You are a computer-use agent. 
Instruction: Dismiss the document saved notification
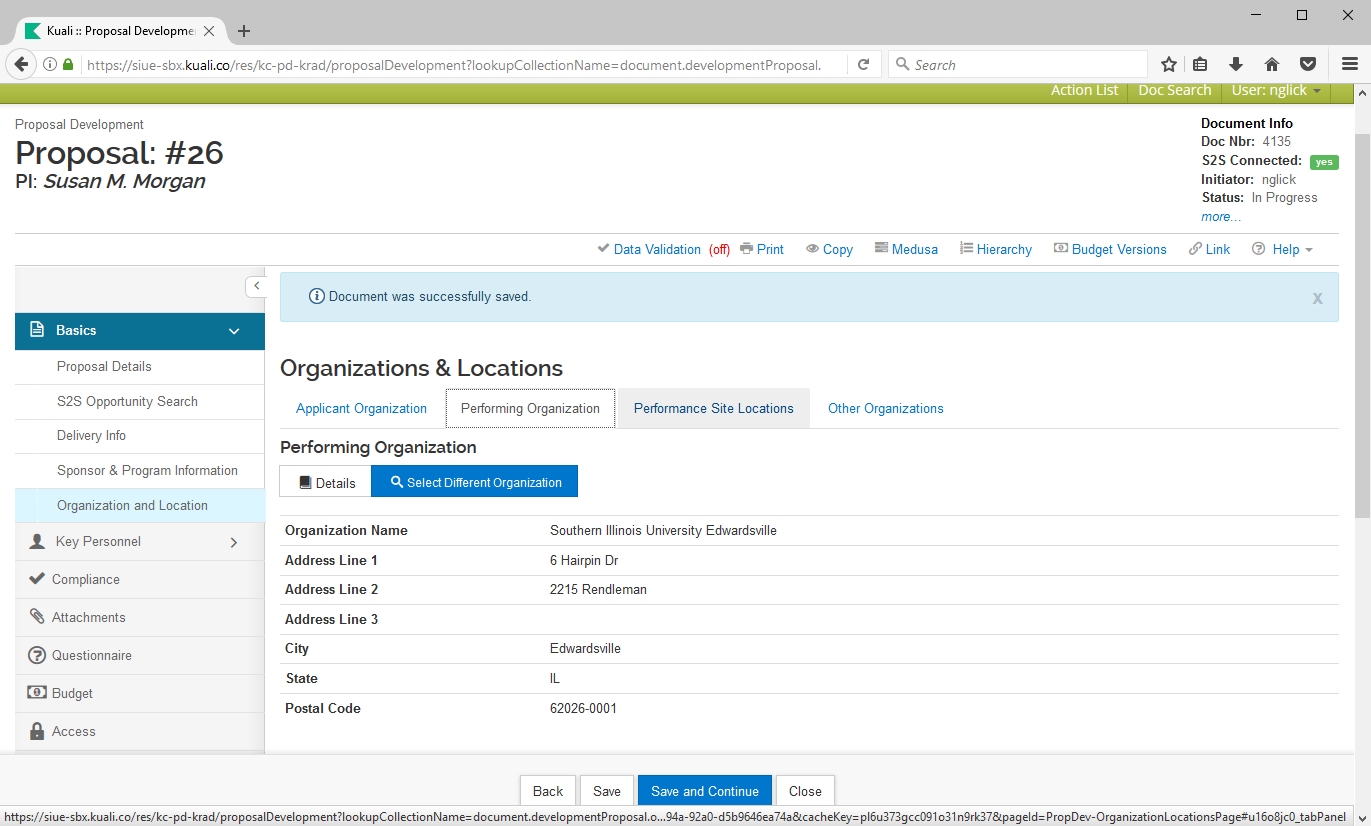1317,298
